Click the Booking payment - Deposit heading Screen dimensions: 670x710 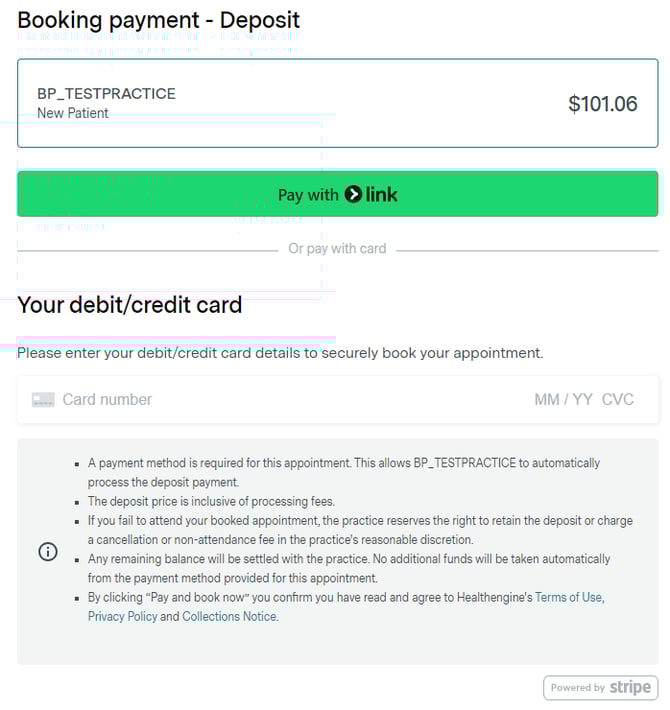pos(158,20)
